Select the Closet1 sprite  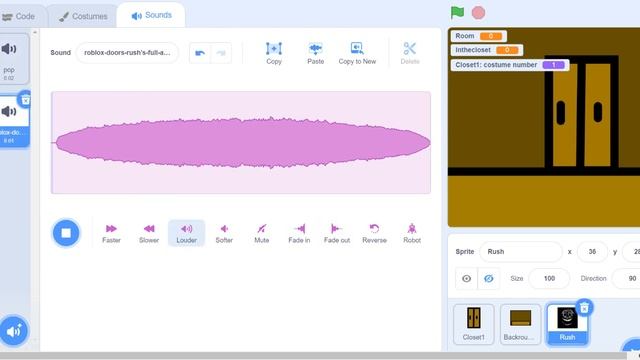point(473,324)
